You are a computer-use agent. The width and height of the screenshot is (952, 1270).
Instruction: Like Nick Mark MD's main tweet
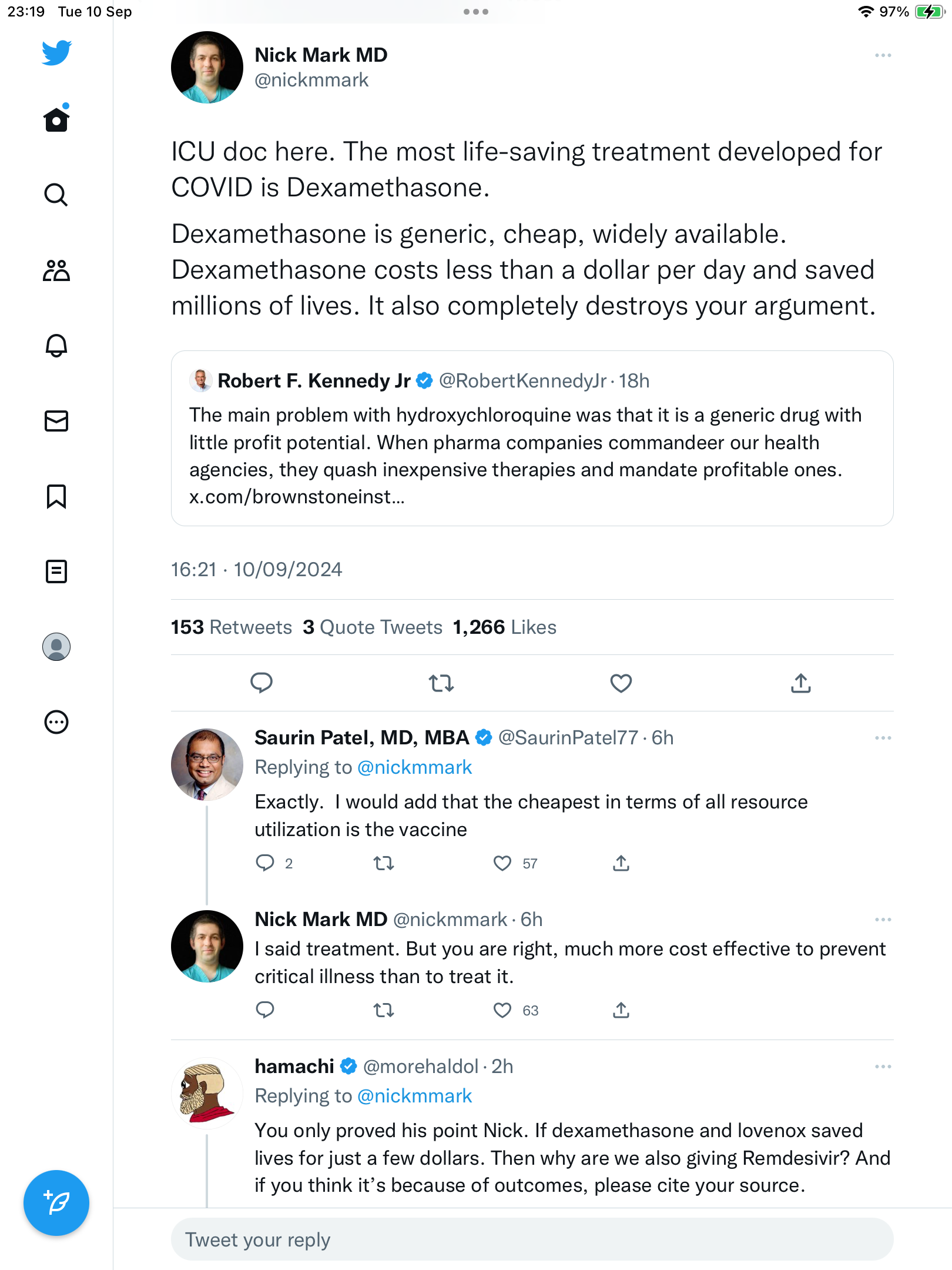pos(621,683)
